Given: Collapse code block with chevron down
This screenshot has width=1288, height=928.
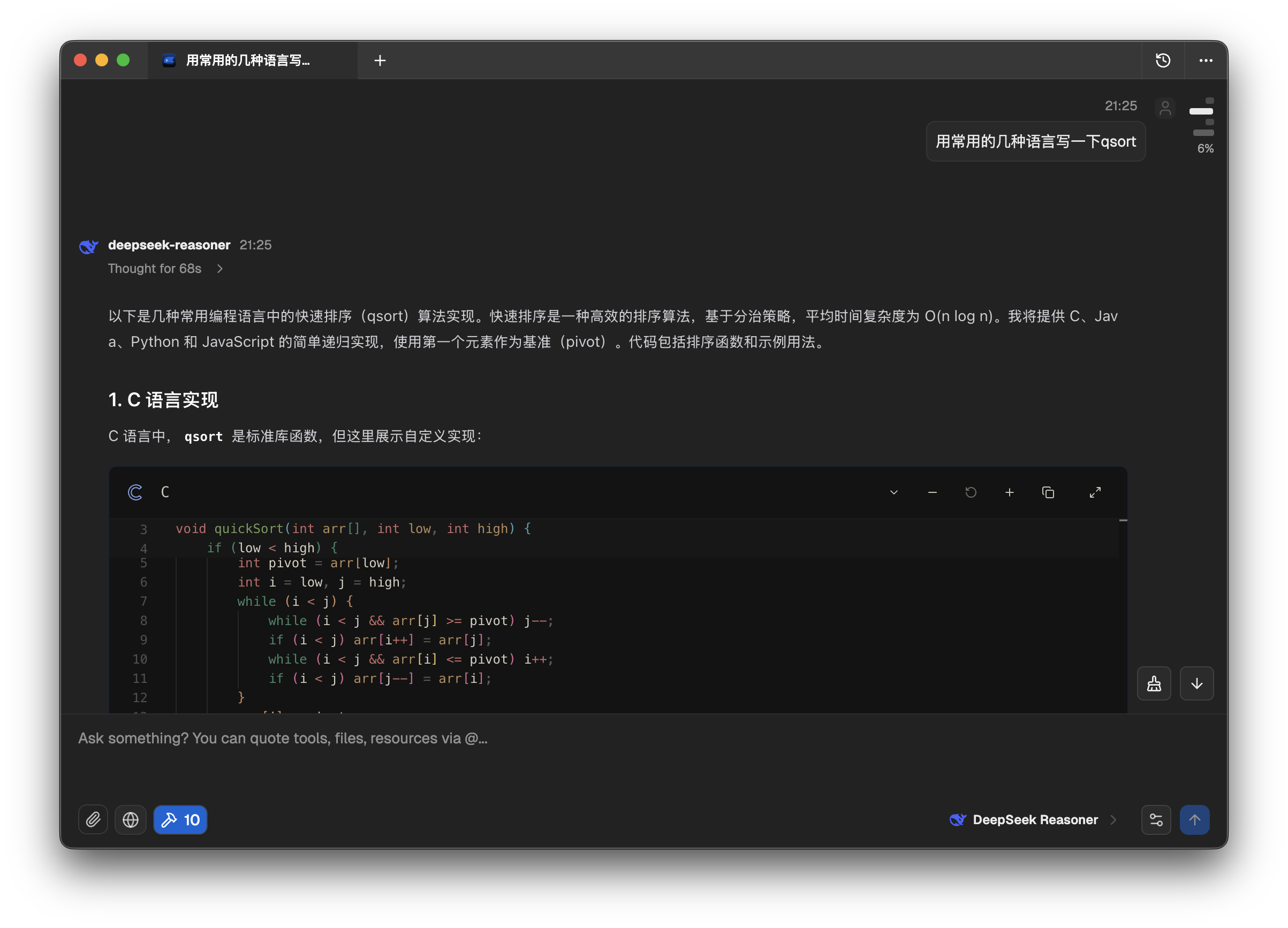Looking at the screenshot, I should point(893,492).
